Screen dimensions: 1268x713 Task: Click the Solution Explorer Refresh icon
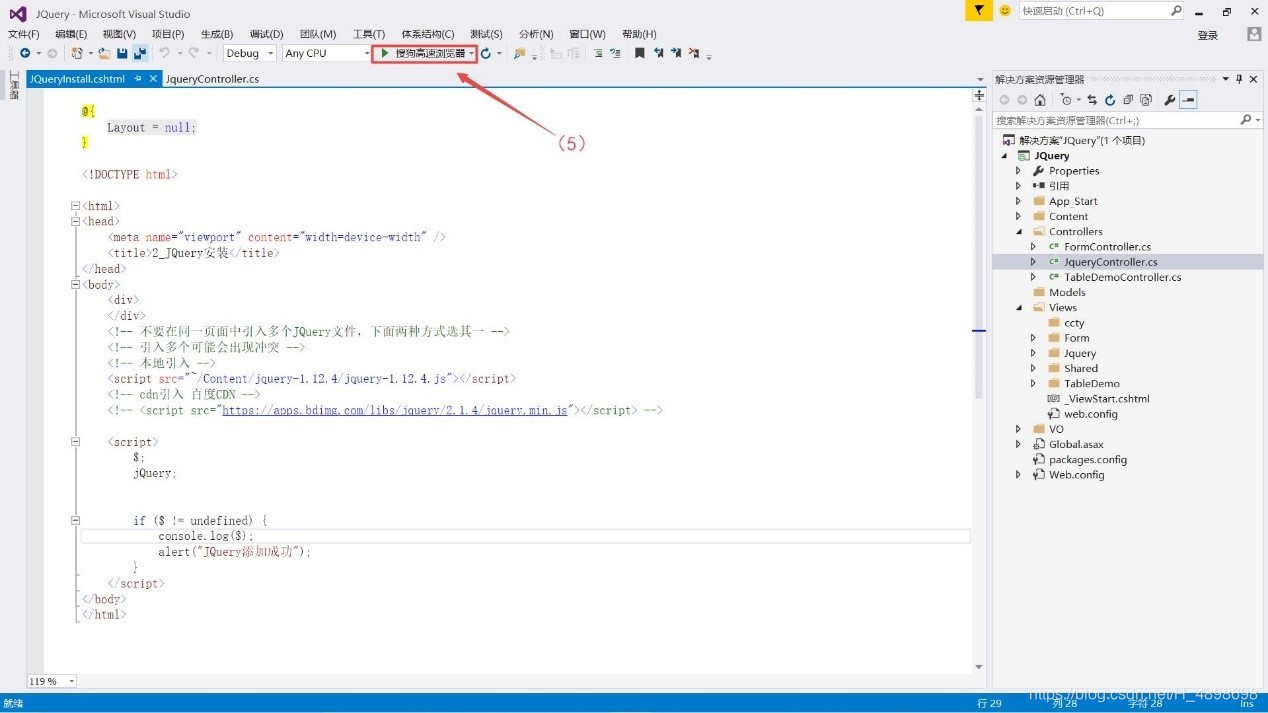coord(1110,100)
